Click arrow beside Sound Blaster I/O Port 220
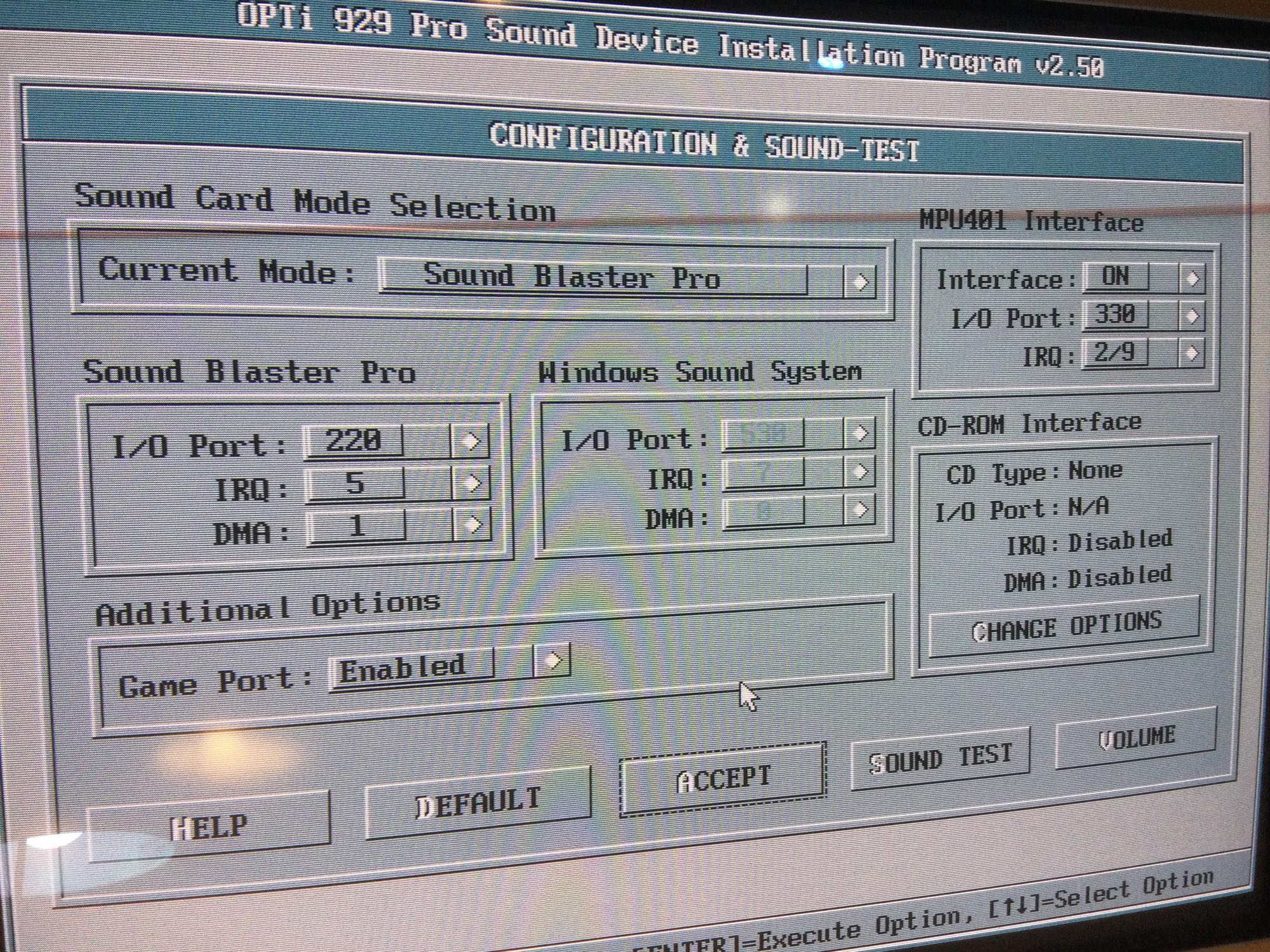The width and height of the screenshot is (1270, 952). click(471, 440)
